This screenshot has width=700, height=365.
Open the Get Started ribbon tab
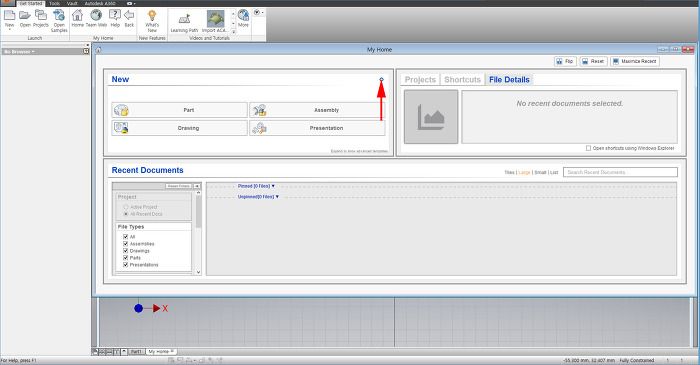pyautogui.click(x=31, y=4)
